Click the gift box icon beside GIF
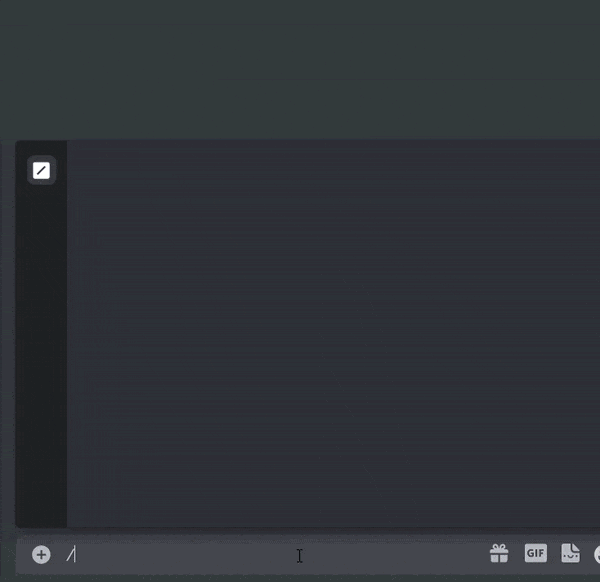Screen dimensions: 600x582 point(499,553)
